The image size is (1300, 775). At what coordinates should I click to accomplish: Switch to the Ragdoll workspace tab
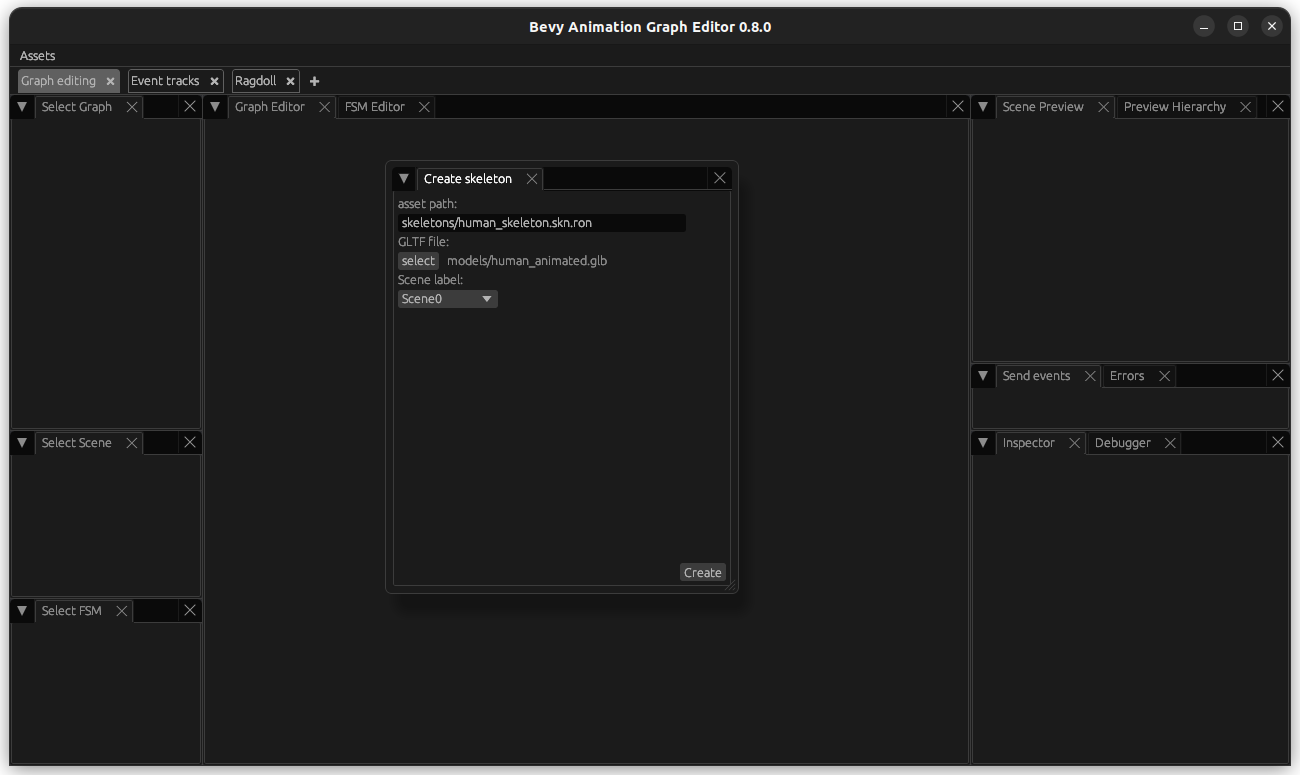(x=257, y=81)
